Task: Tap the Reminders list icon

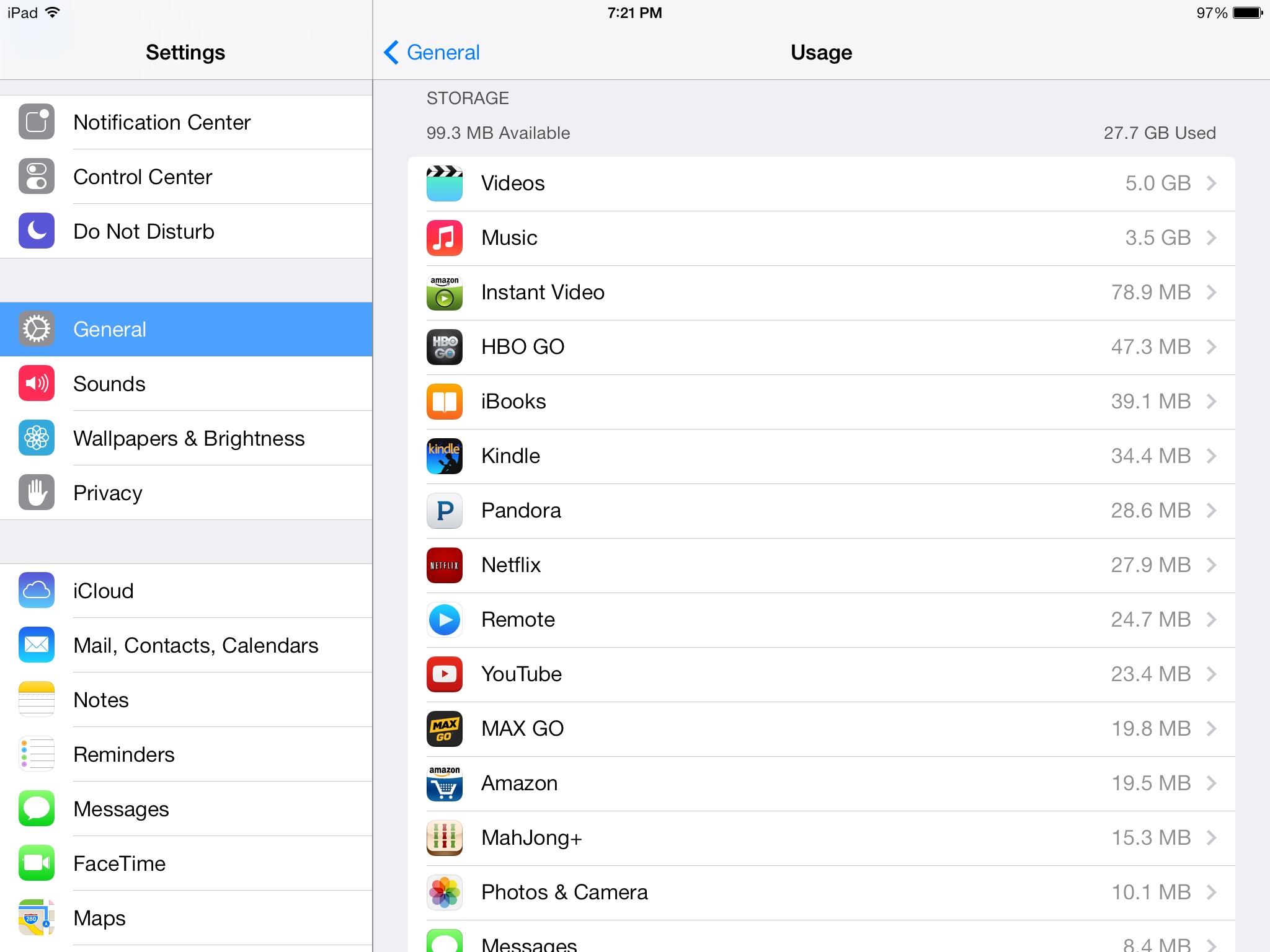Action: (x=37, y=754)
